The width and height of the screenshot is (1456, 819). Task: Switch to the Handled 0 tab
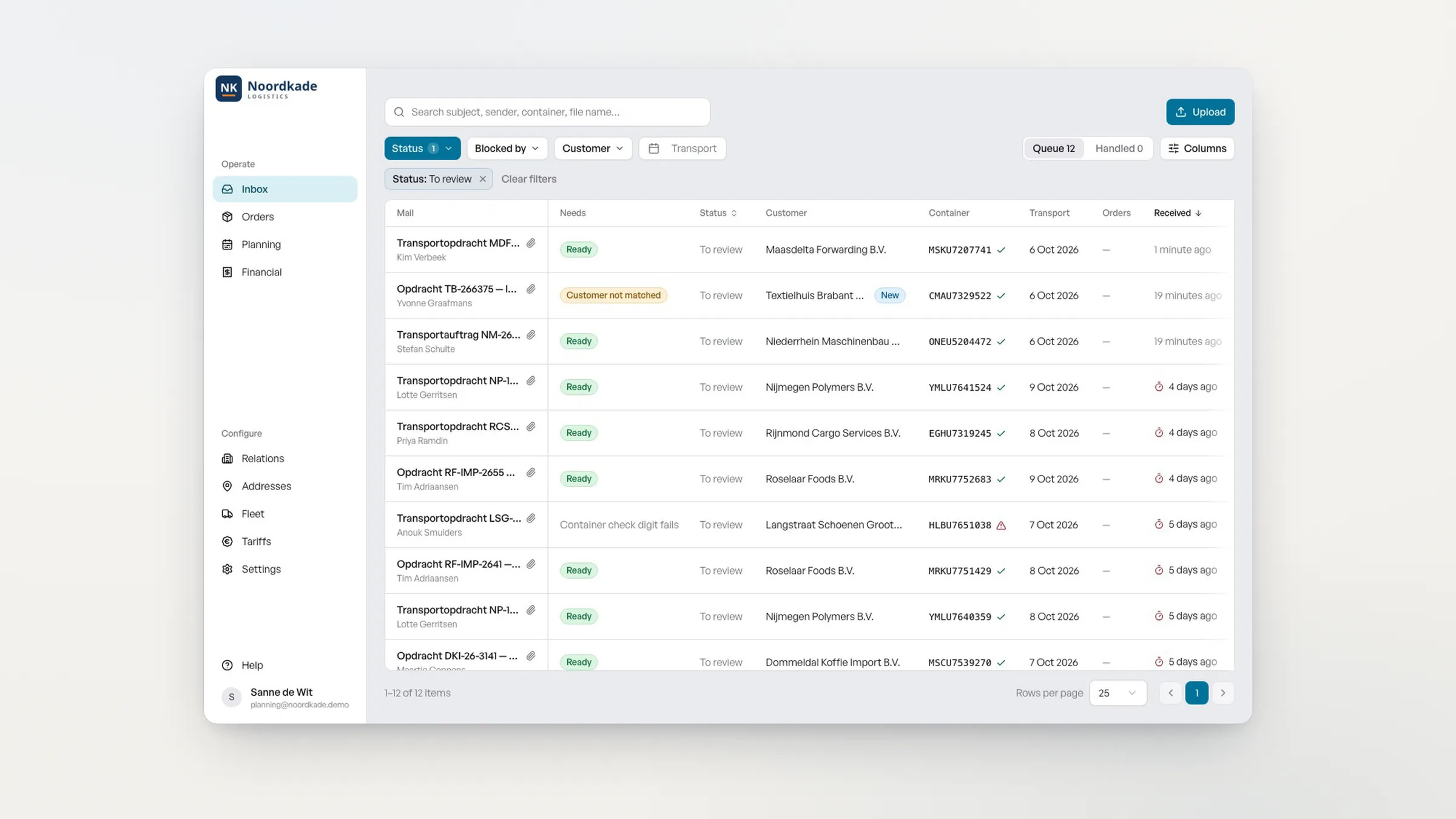tap(1119, 148)
